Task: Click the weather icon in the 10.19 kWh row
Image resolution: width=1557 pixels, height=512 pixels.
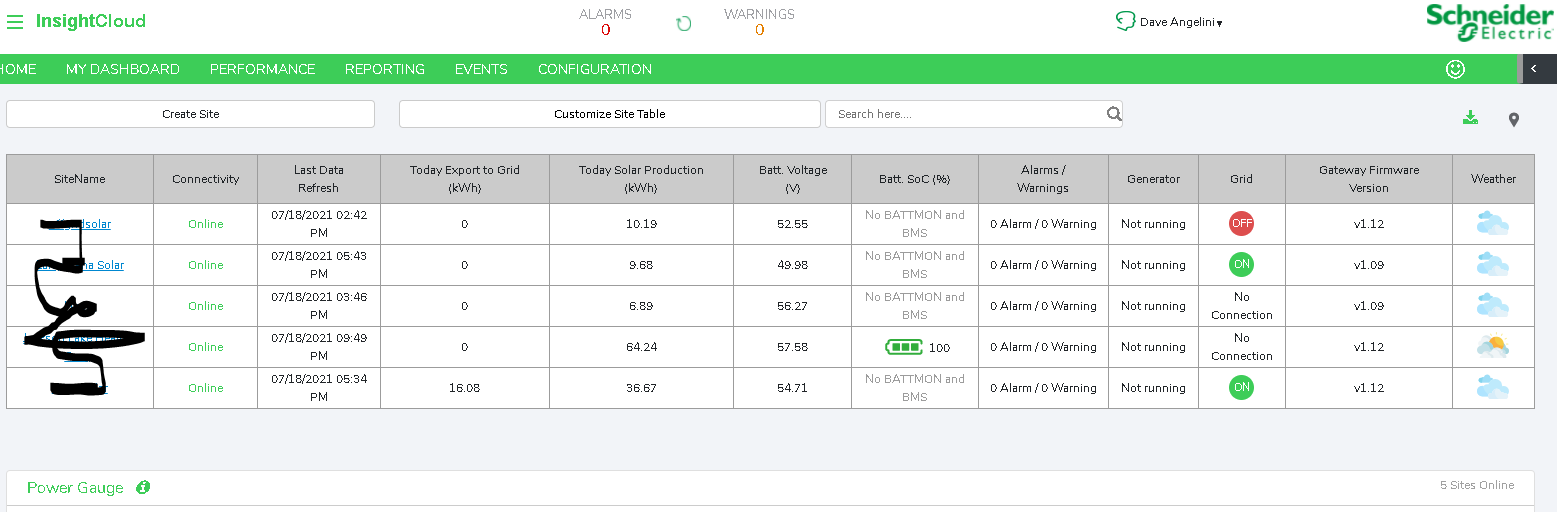Action: [x=1492, y=224]
